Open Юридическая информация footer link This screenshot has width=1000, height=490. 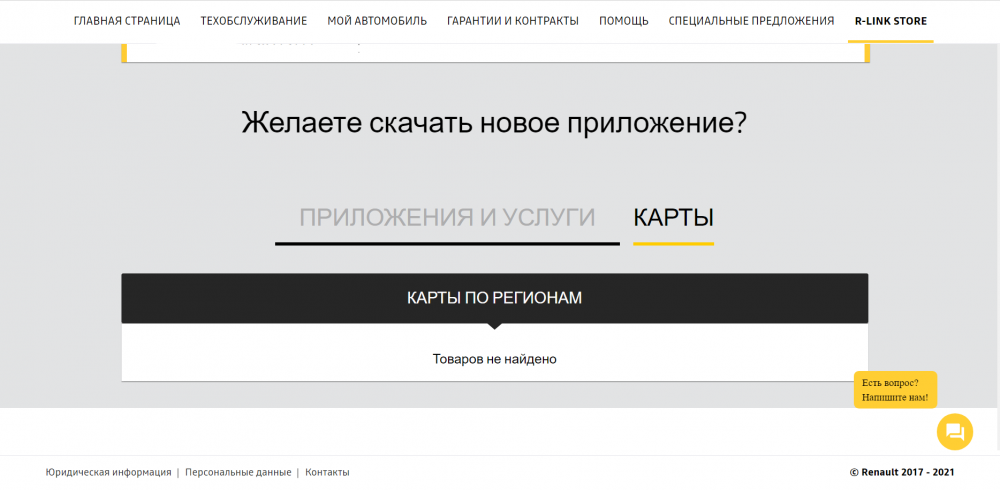(108, 473)
